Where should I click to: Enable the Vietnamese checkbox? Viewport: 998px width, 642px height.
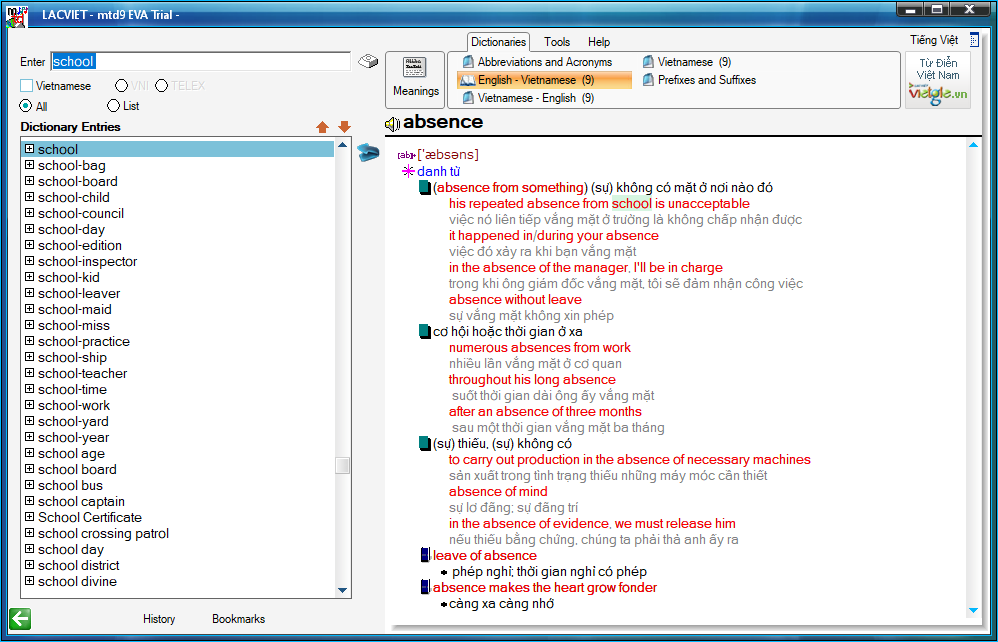(x=27, y=86)
